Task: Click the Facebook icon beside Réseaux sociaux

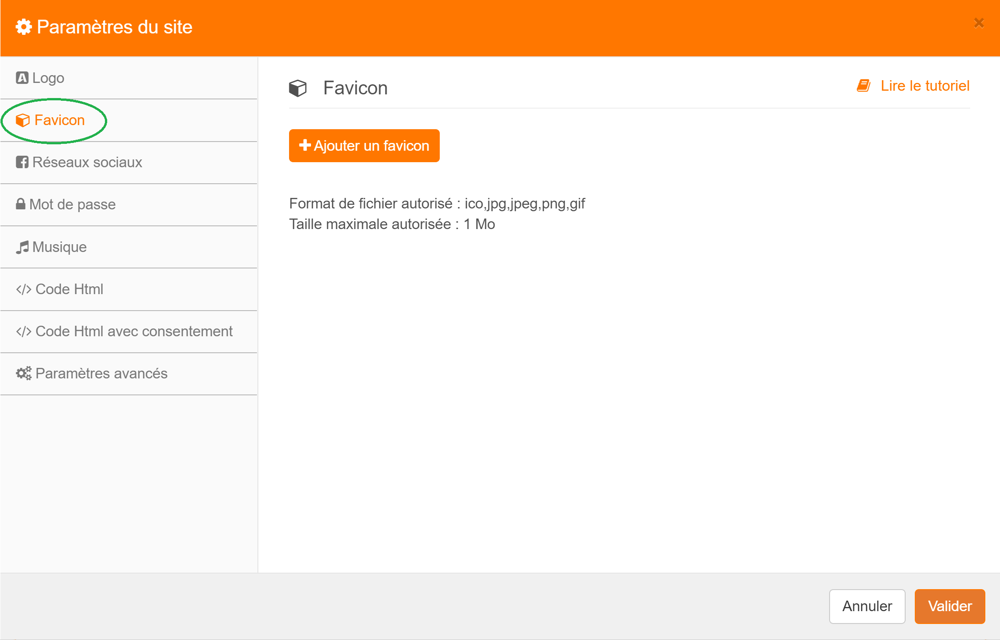Action: click(22, 162)
